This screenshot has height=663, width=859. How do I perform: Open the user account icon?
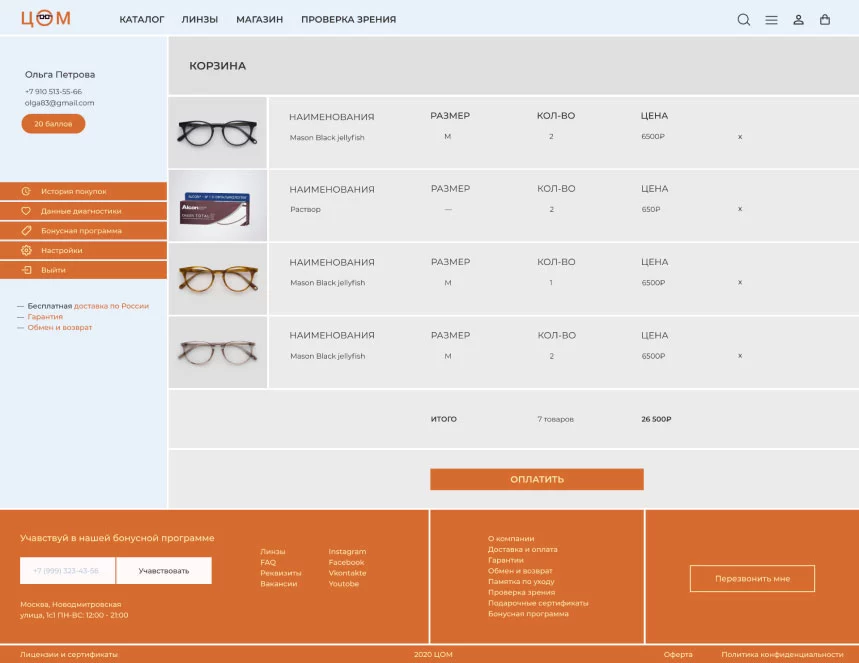pos(798,20)
